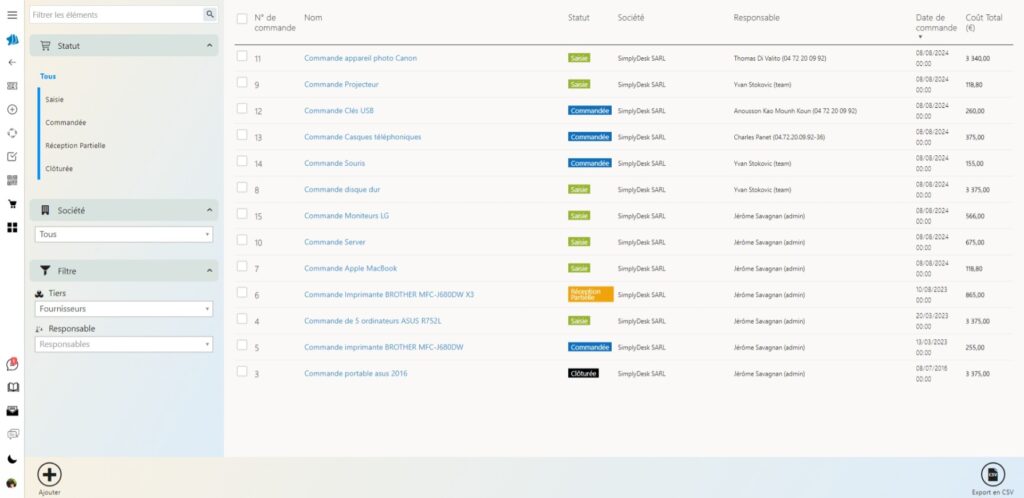This screenshot has height=498, width=1024.
Task: Open the ticket card sidebar icon
Action: tap(12, 86)
